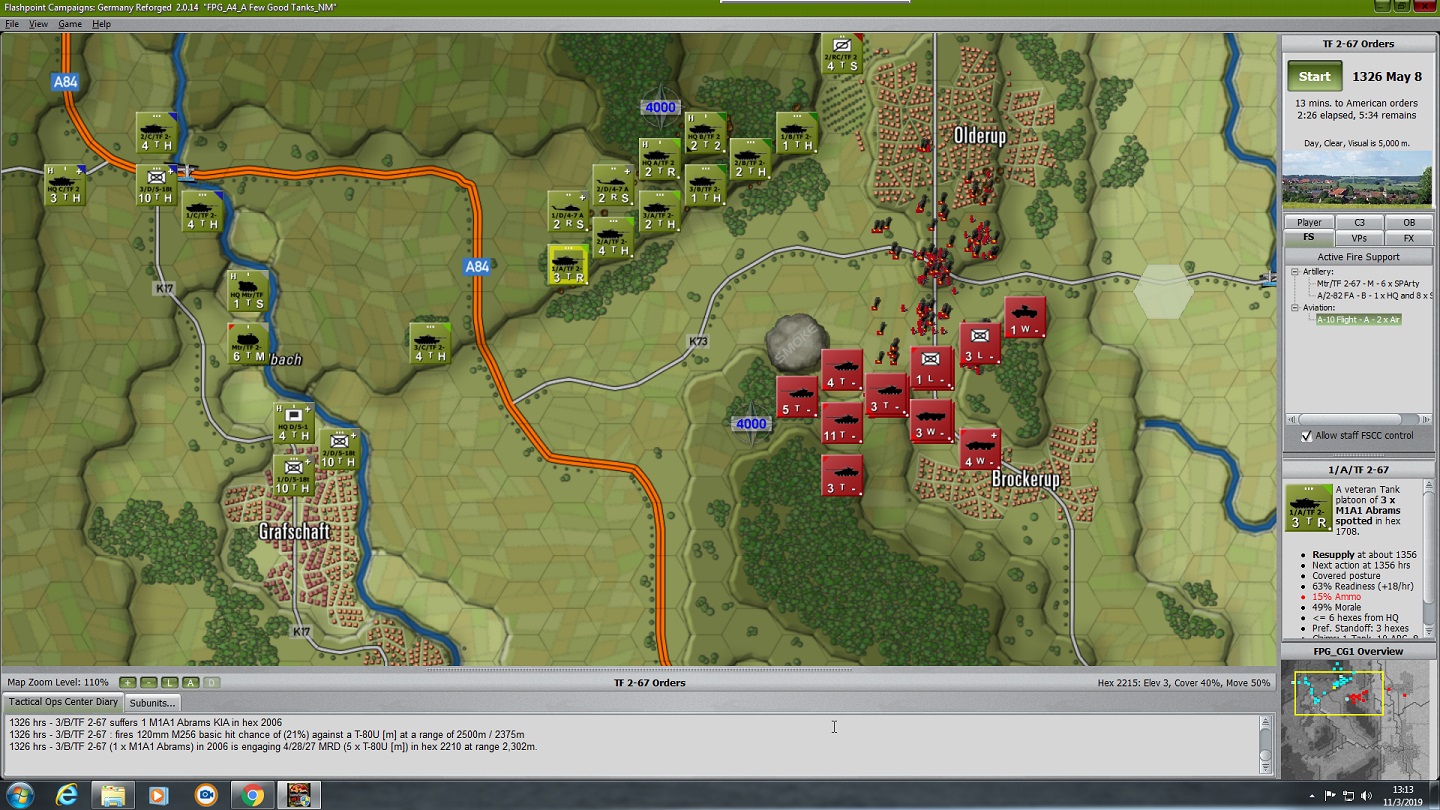
Task: Click the red enemy 1 W unit counter
Action: 1025,318
